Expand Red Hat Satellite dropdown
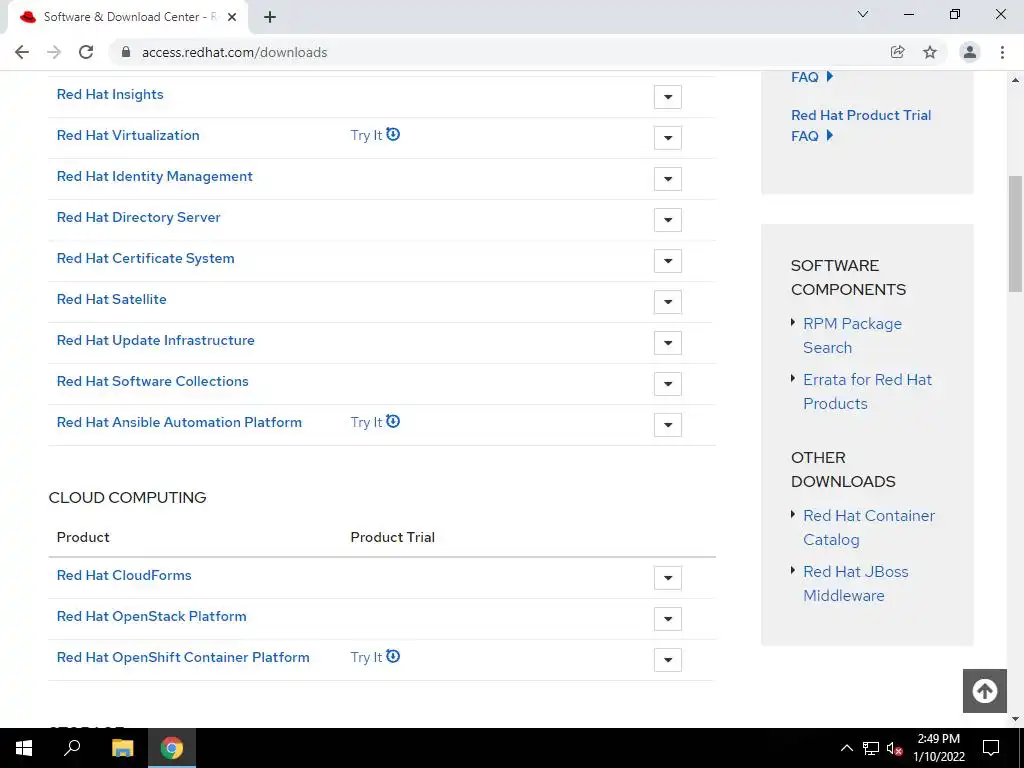The width and height of the screenshot is (1024, 768). click(x=667, y=302)
